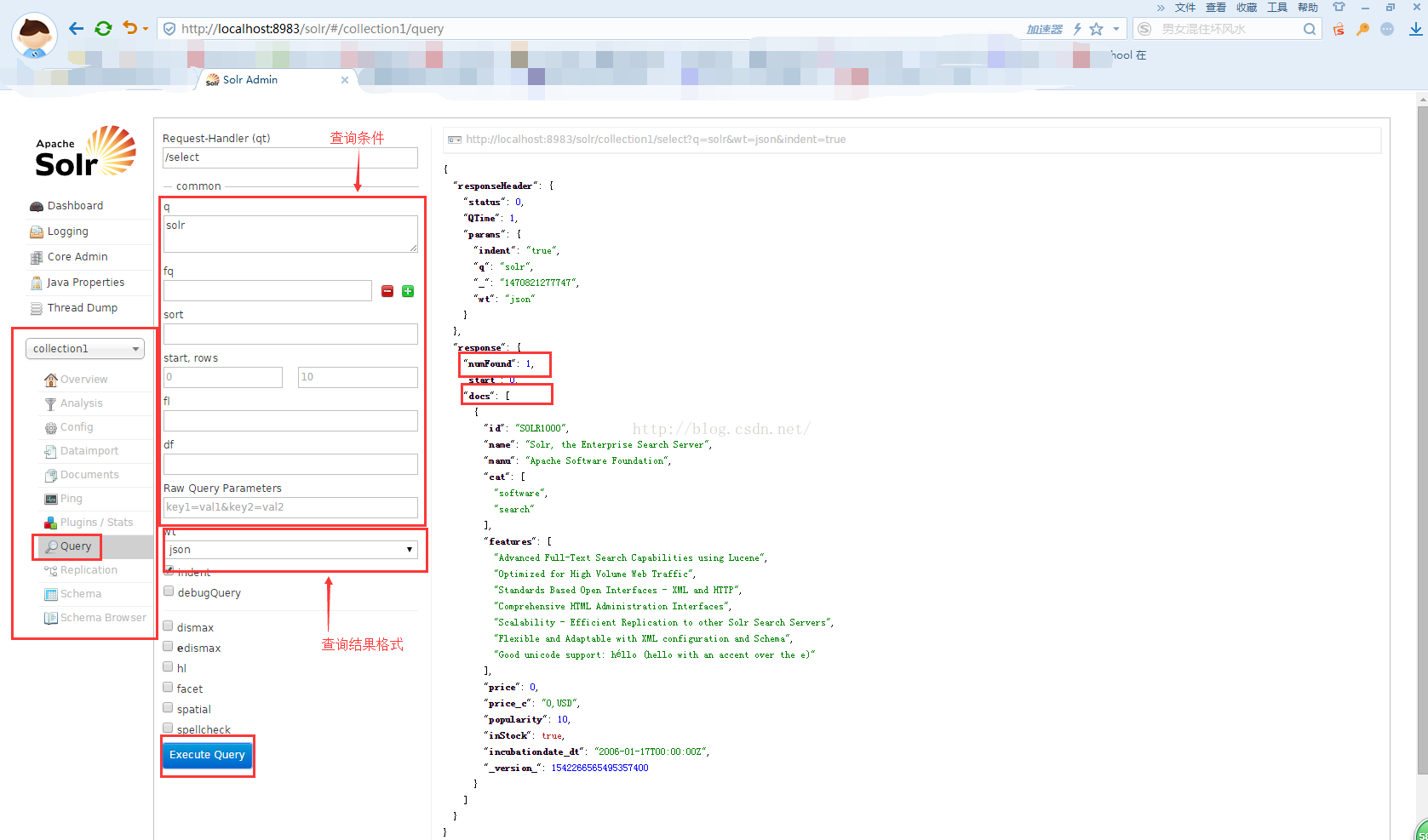Click the 加速器 accelerator label in address bar

1044,29
